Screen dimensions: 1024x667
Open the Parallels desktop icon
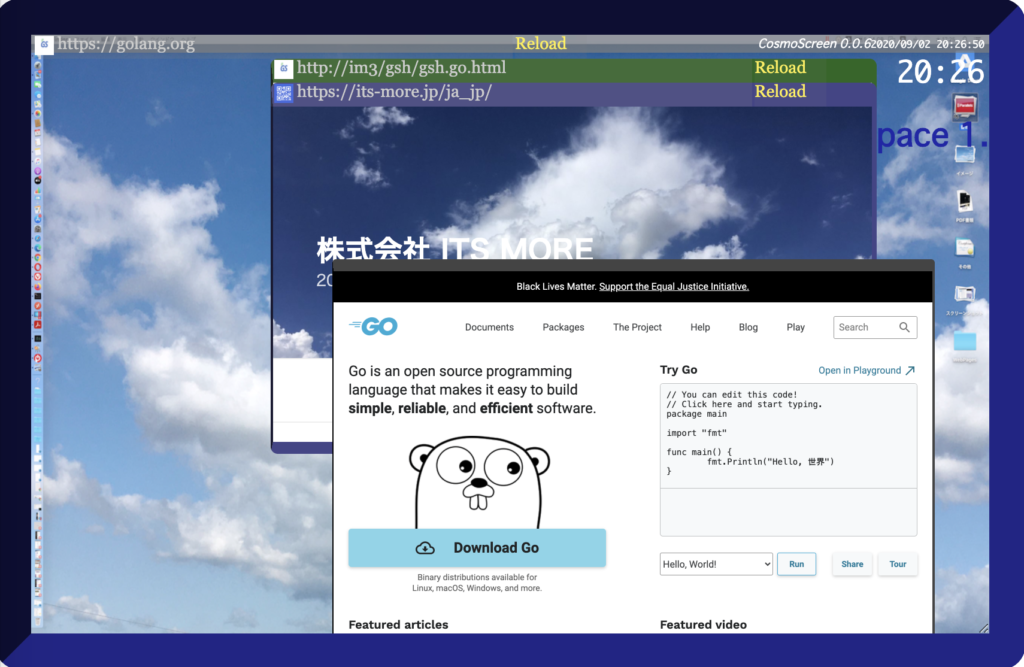point(964,107)
